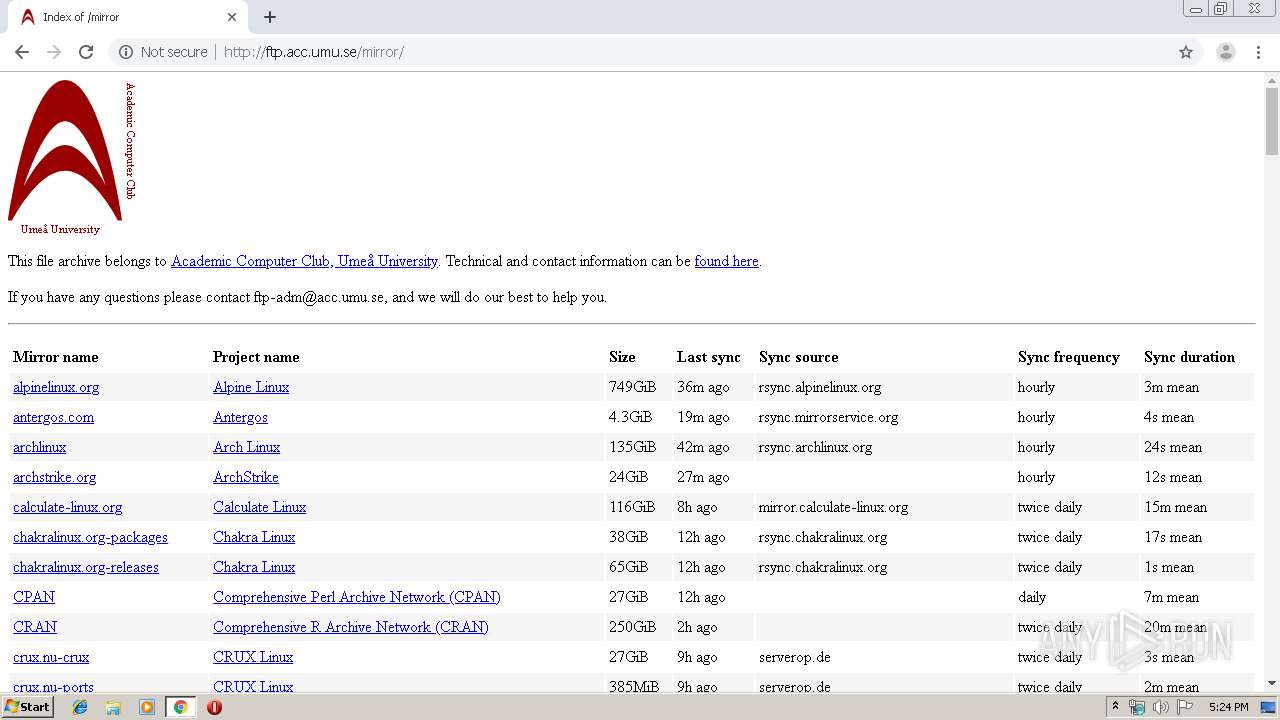The height and width of the screenshot is (720, 1280).
Task: Open the Calculate Linux project link
Action: coord(259,507)
